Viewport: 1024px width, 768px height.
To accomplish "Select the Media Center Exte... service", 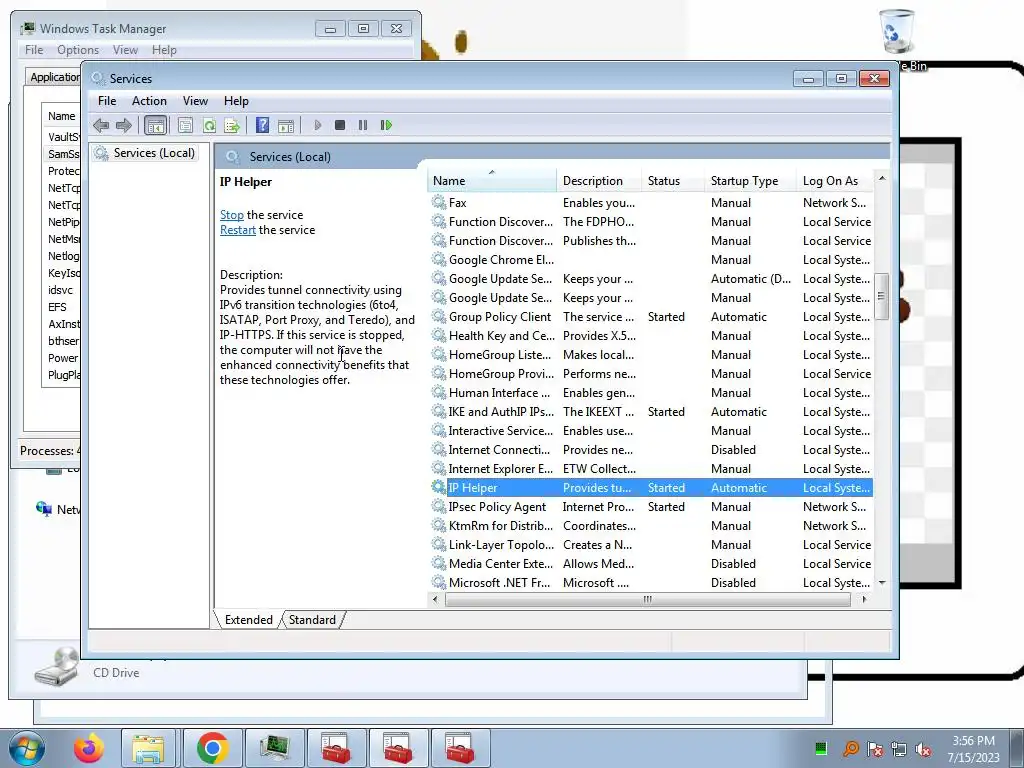I will (x=651, y=564).
